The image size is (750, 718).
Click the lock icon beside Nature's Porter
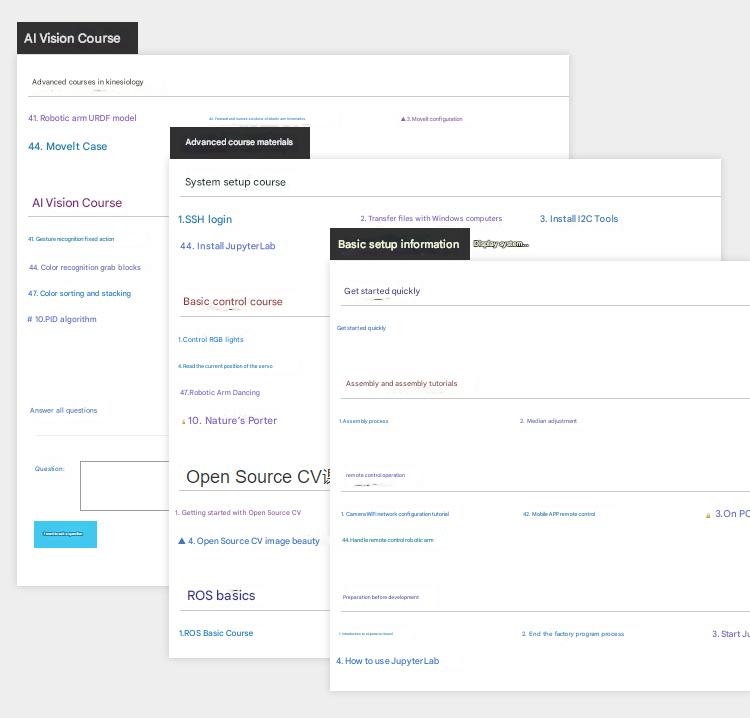point(183,422)
